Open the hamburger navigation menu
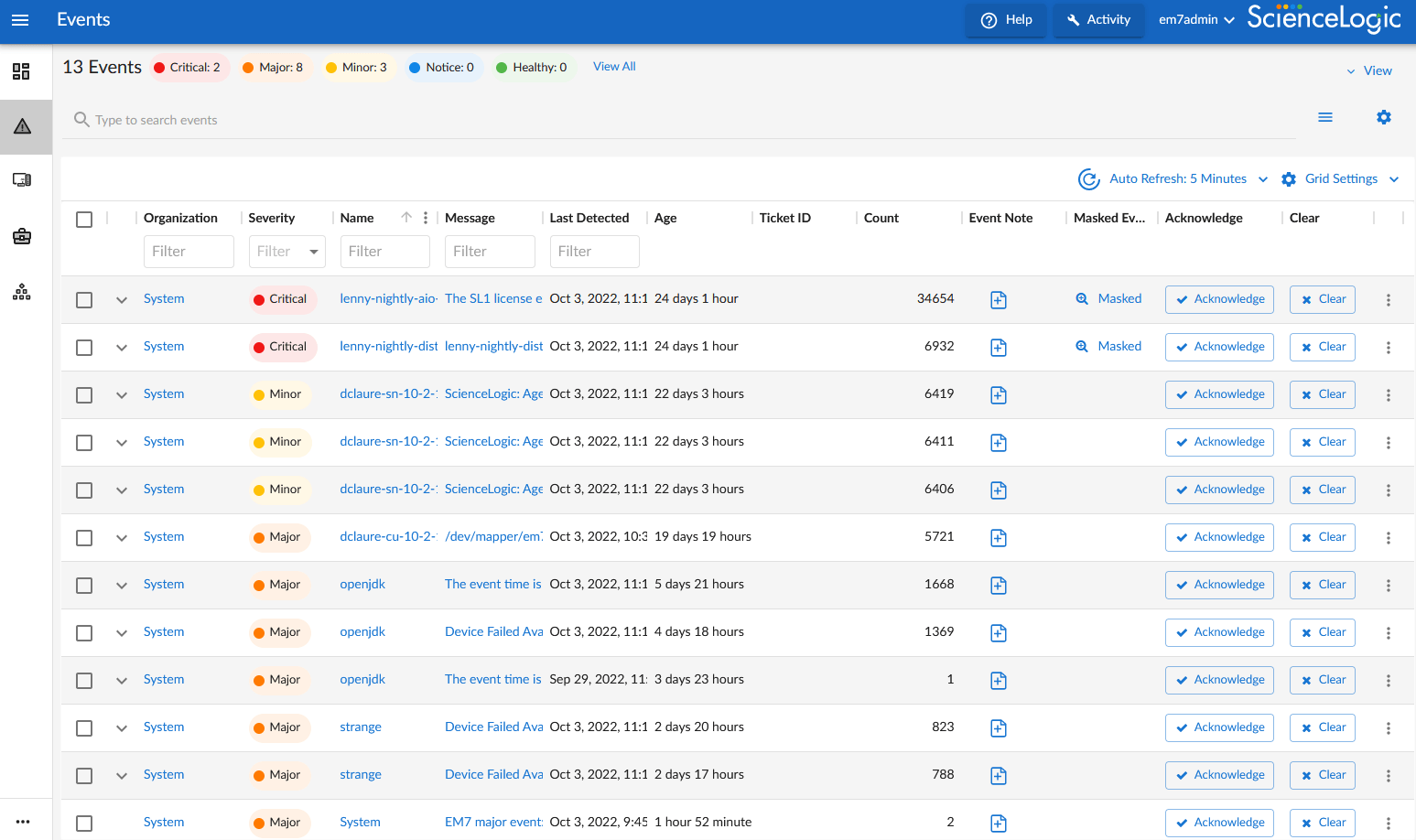The width and height of the screenshot is (1416, 840). pyautogui.click(x=20, y=20)
